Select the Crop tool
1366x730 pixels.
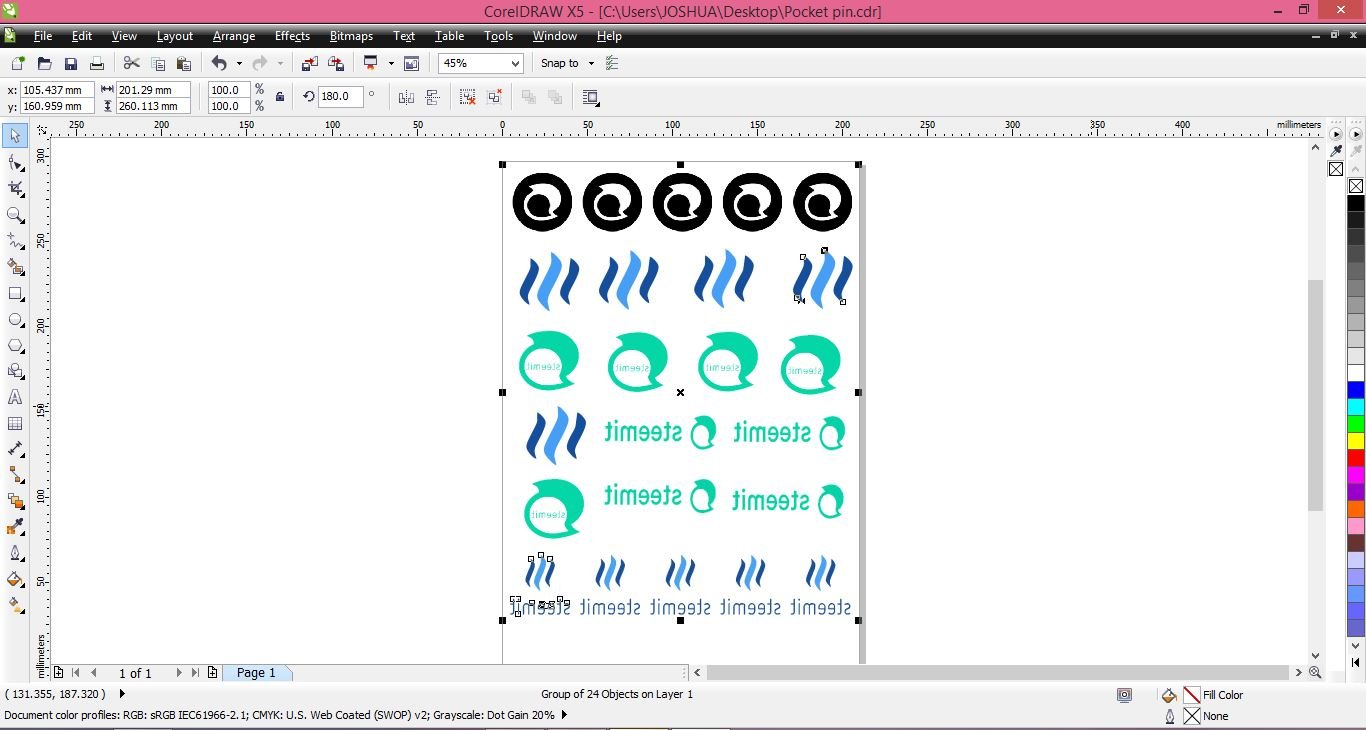[15, 188]
